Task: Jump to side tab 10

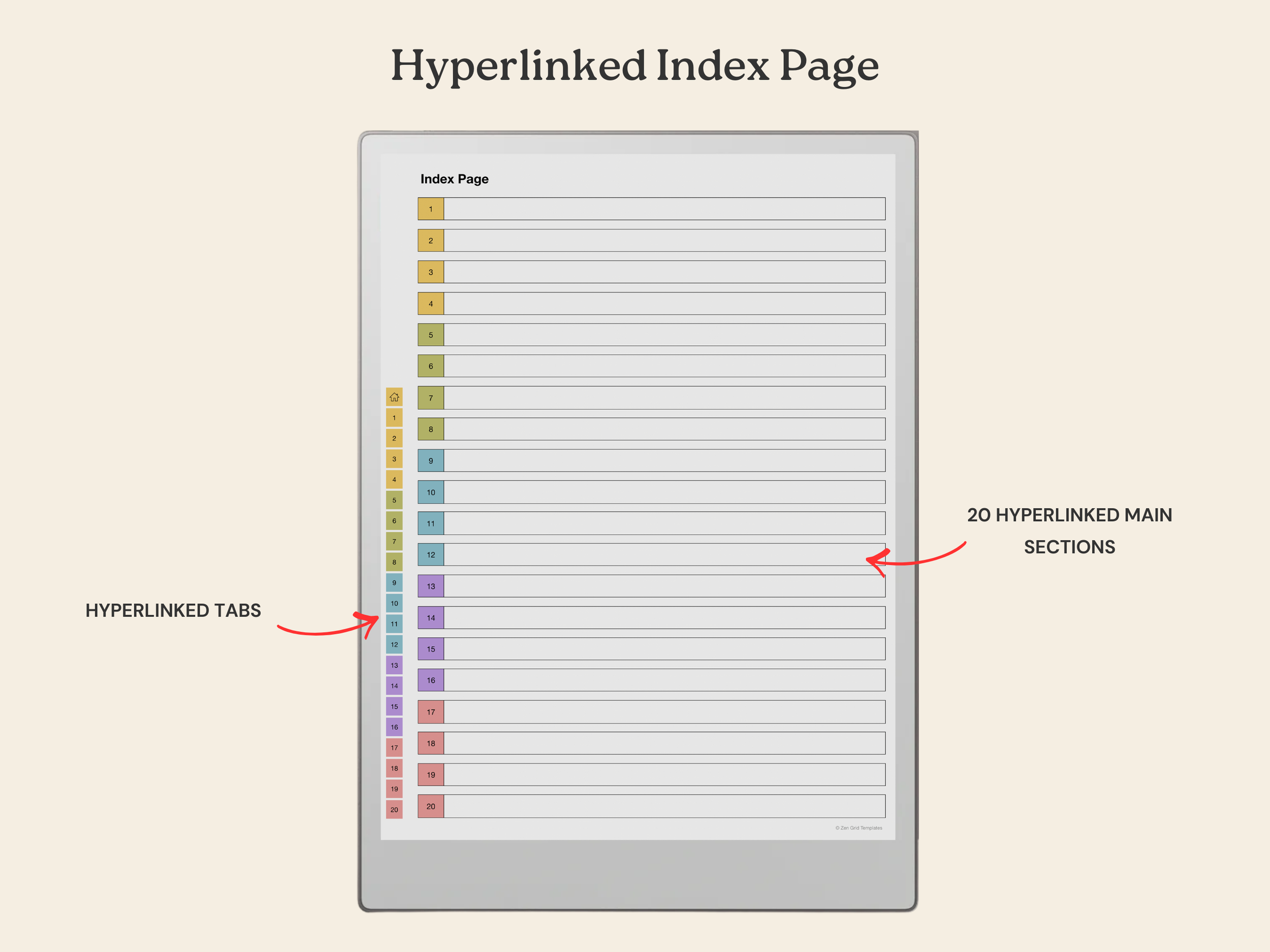Action: [394, 603]
